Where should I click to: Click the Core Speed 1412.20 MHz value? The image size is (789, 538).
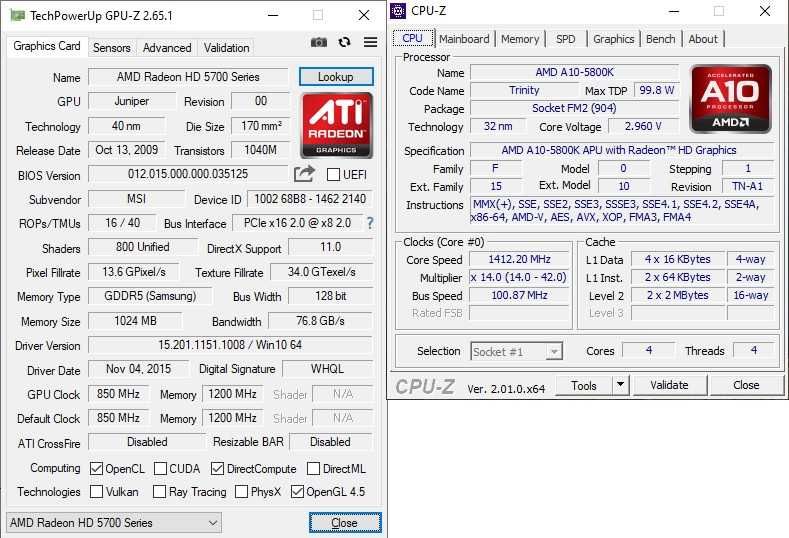519,259
